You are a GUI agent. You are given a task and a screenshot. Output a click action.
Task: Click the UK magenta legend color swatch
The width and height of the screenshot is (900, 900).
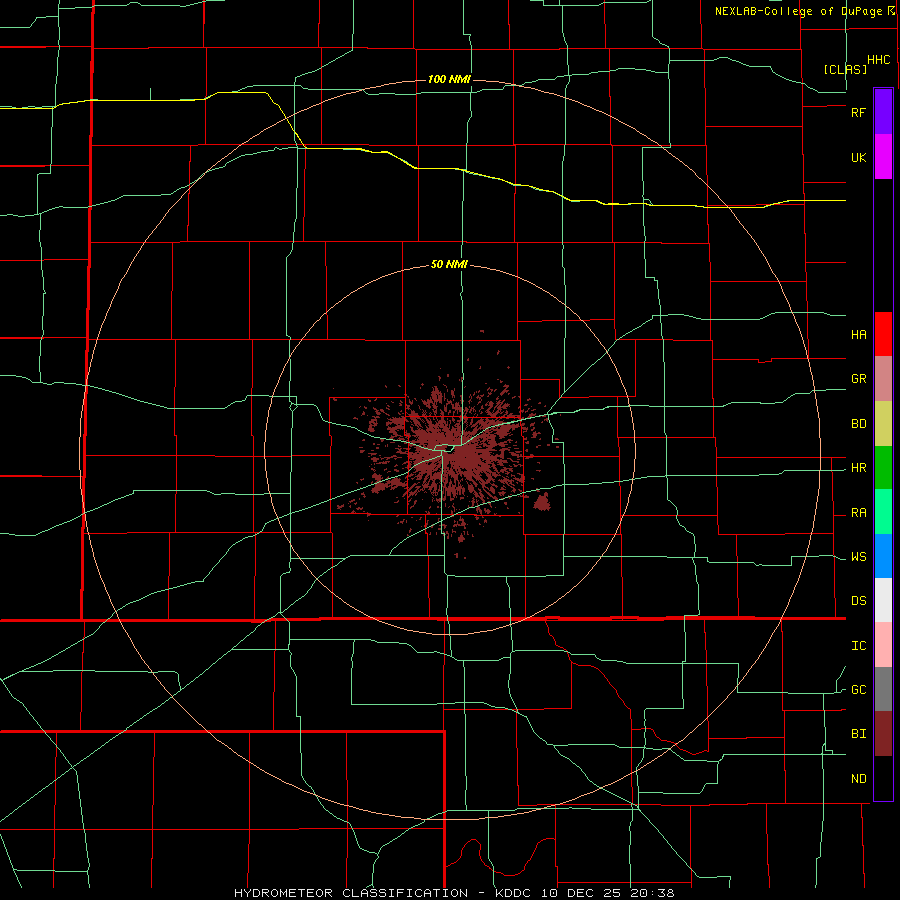883,157
